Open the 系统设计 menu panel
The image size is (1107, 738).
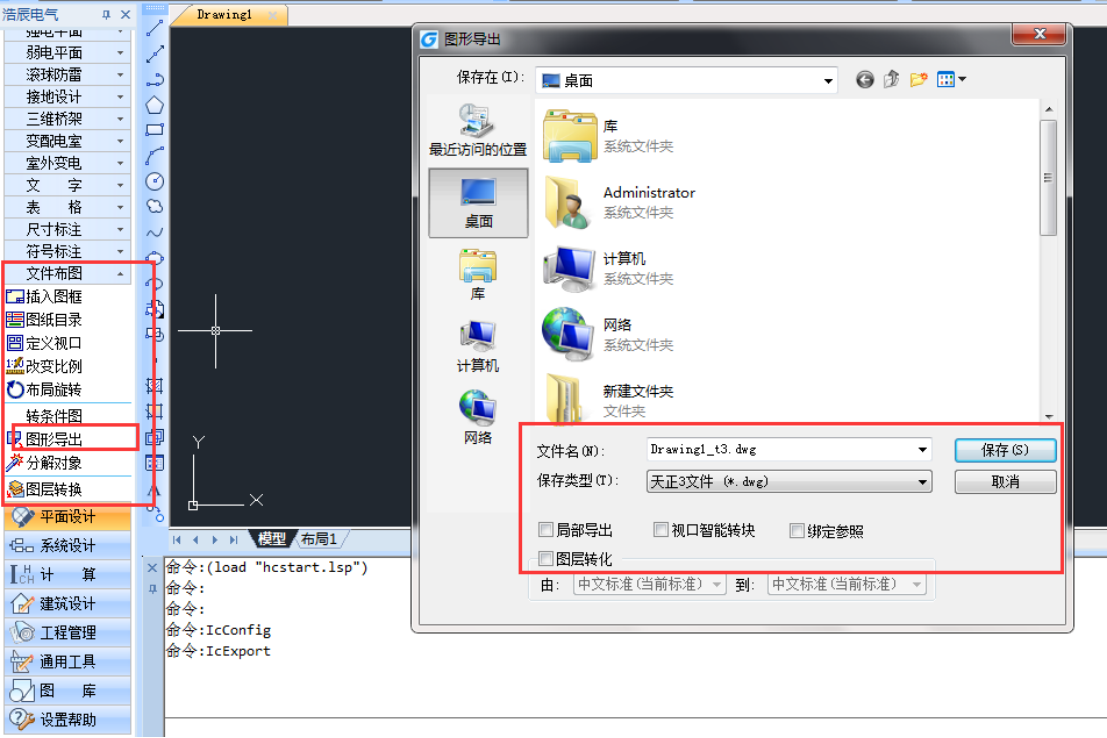click(67, 546)
